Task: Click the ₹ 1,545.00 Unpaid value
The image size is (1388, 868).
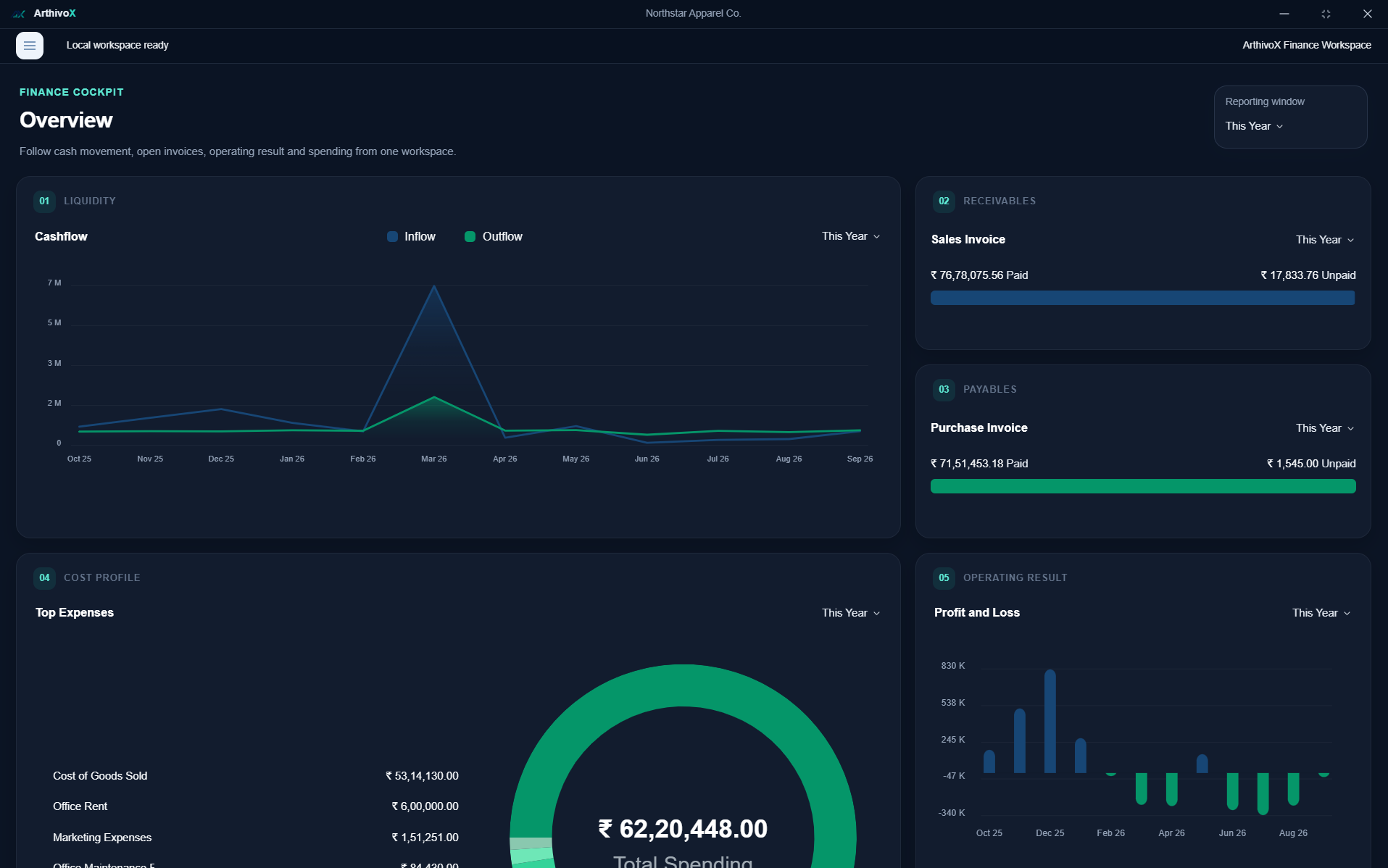Action: pos(1310,464)
